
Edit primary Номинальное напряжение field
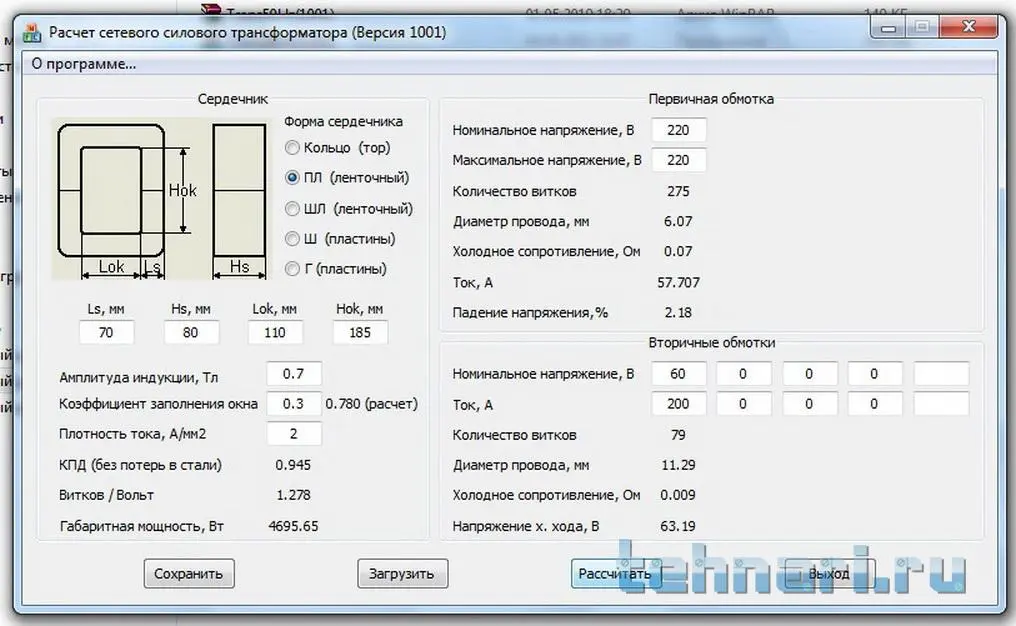[678, 130]
